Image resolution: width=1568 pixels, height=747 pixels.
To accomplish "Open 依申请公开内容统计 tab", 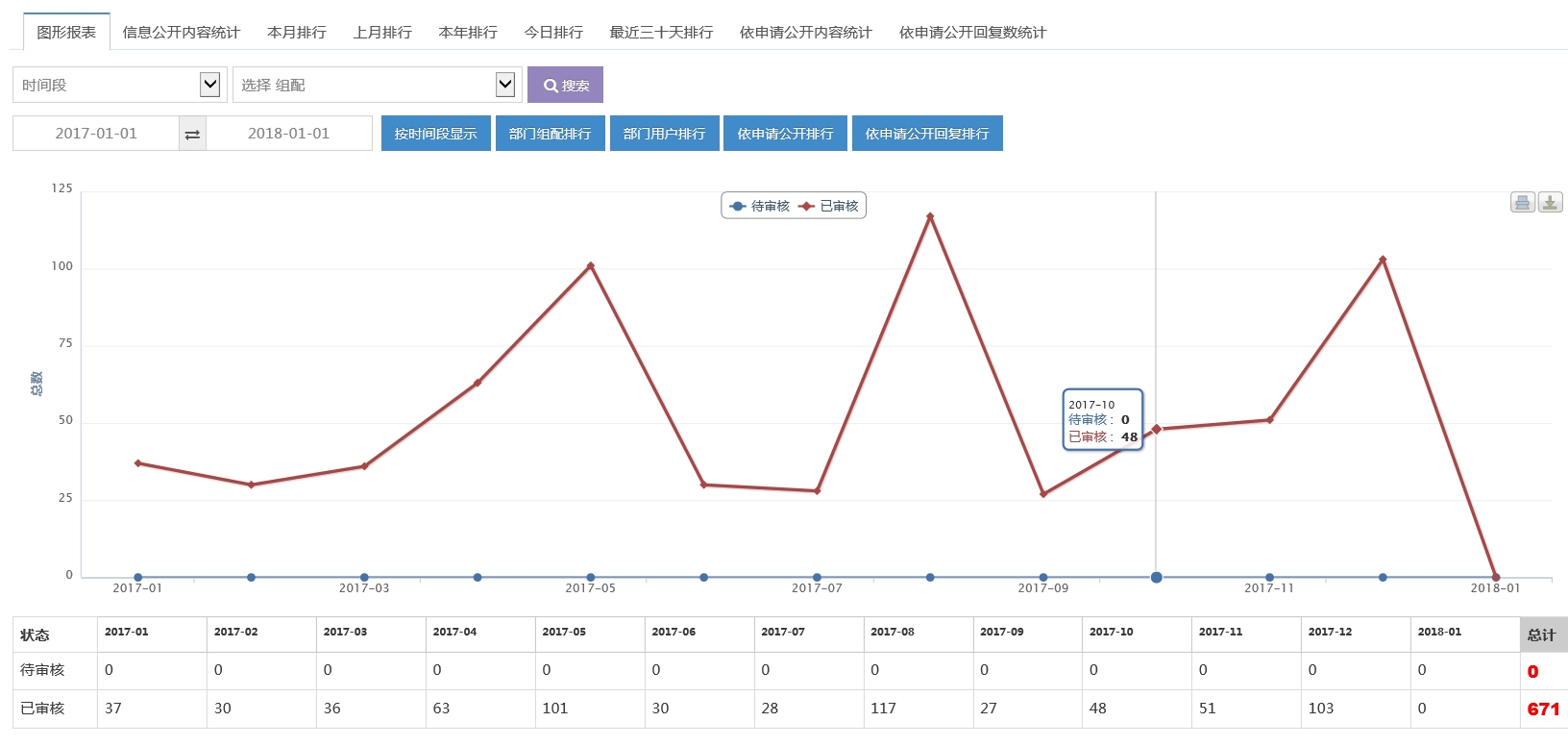I will click(806, 32).
